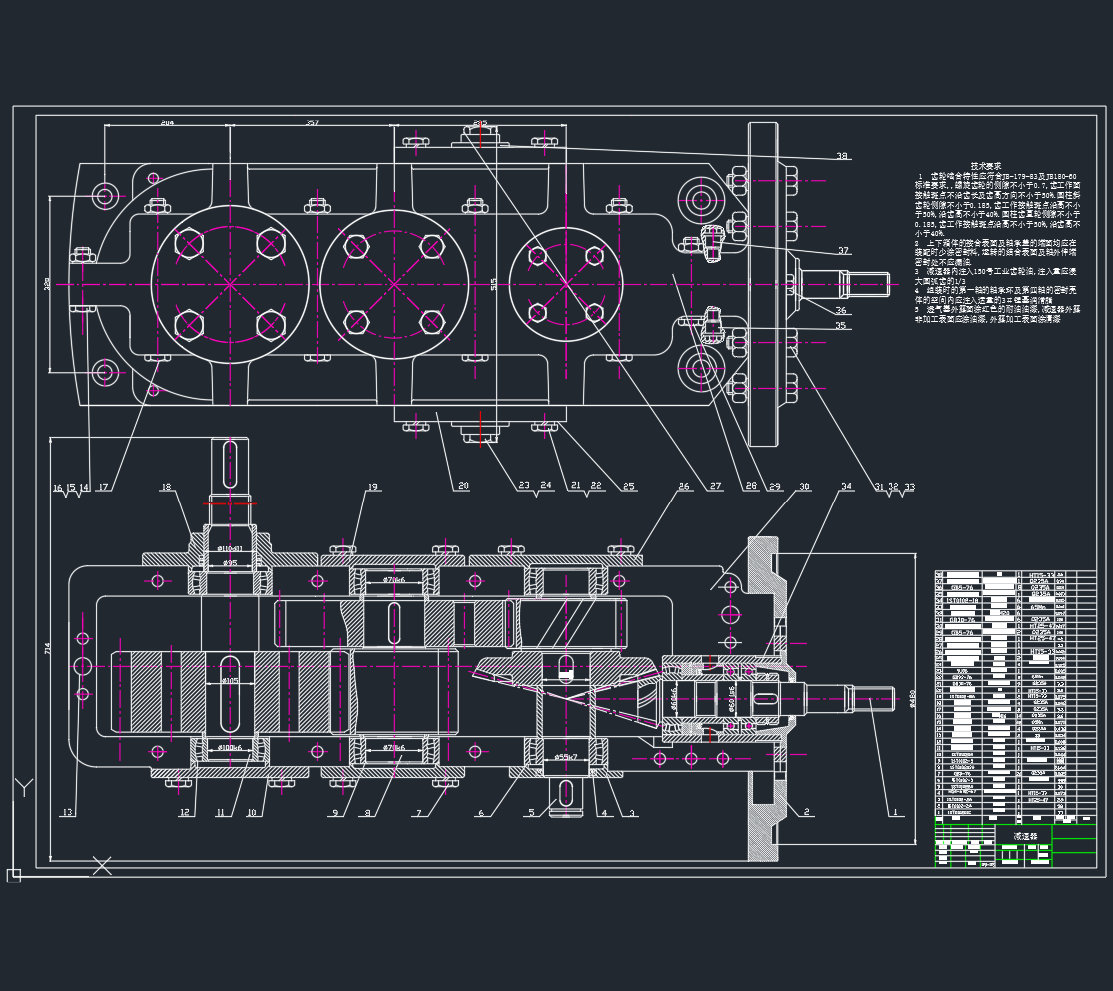The image size is (1113, 991).
Task: Click the ø55k7 dimension text
Action: [x=566, y=757]
